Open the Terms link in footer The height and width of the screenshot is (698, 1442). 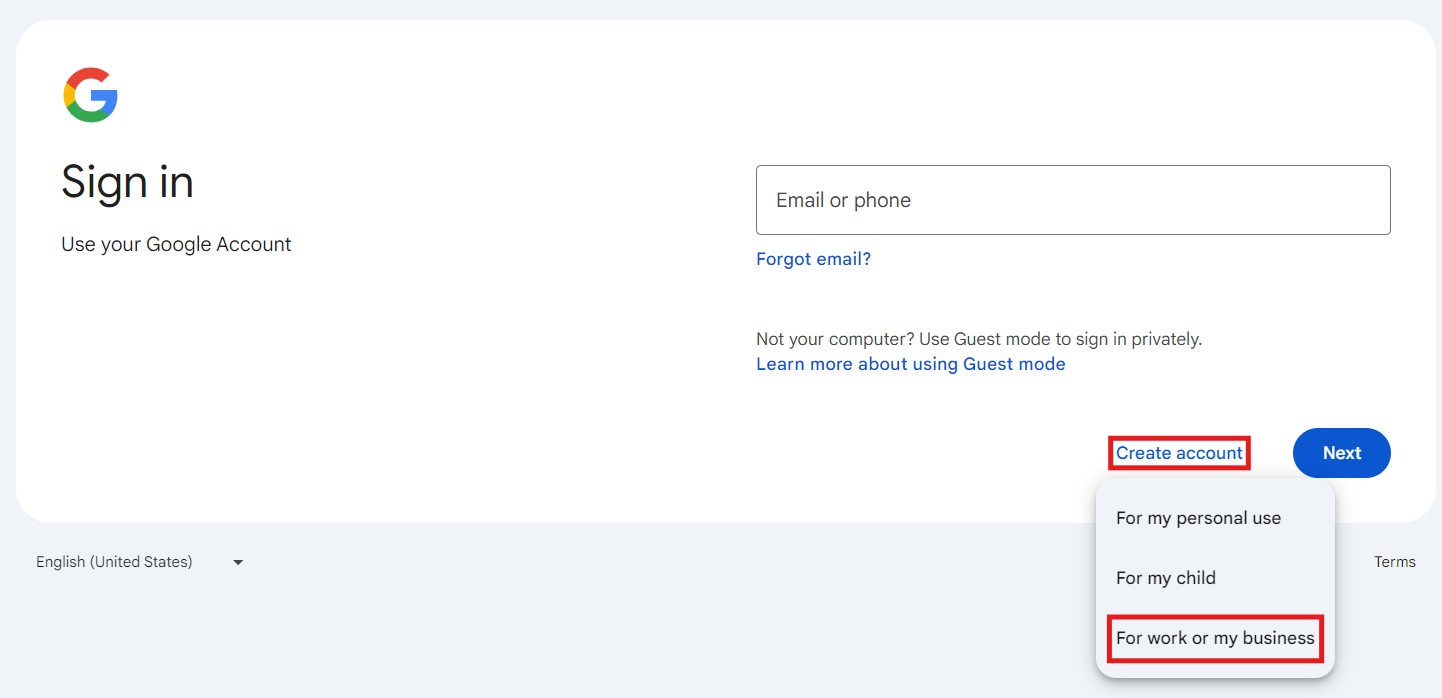1394,562
